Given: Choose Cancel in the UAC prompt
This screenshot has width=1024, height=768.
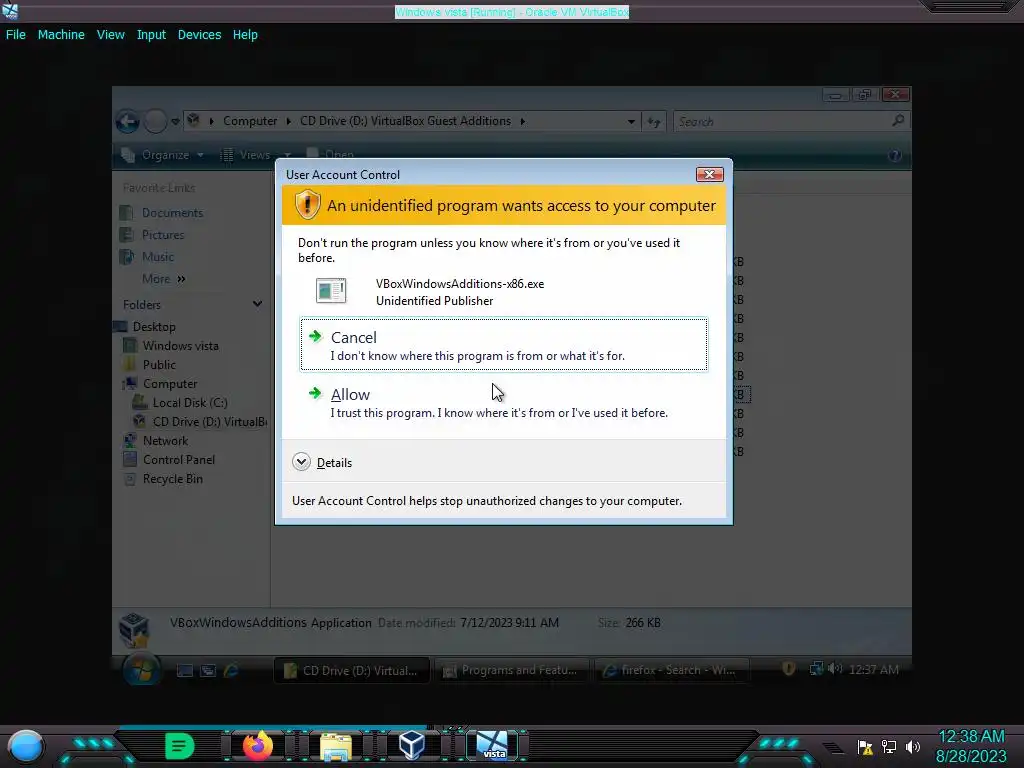Looking at the screenshot, I should click(504, 345).
